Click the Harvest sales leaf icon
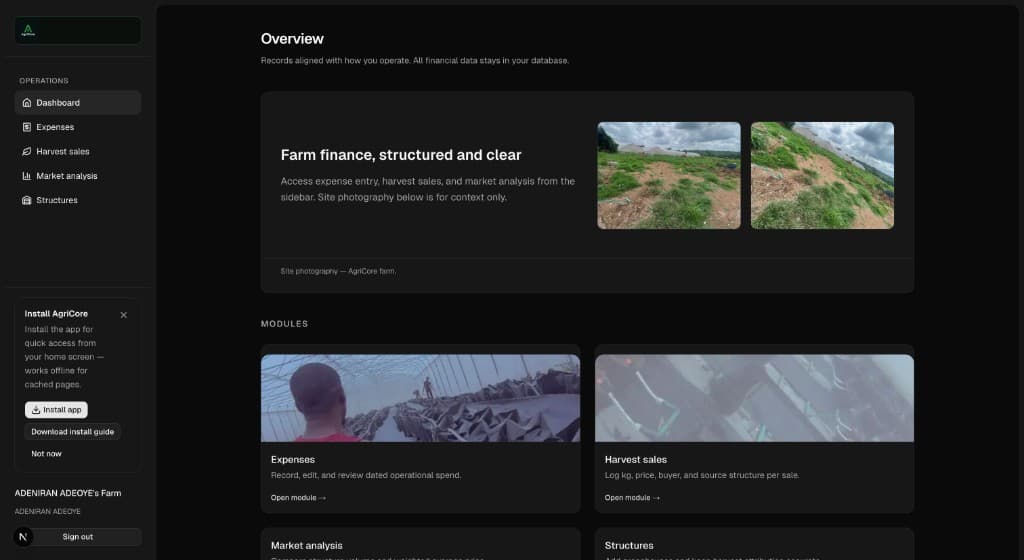Viewport: 1024px width, 560px height. point(27,151)
